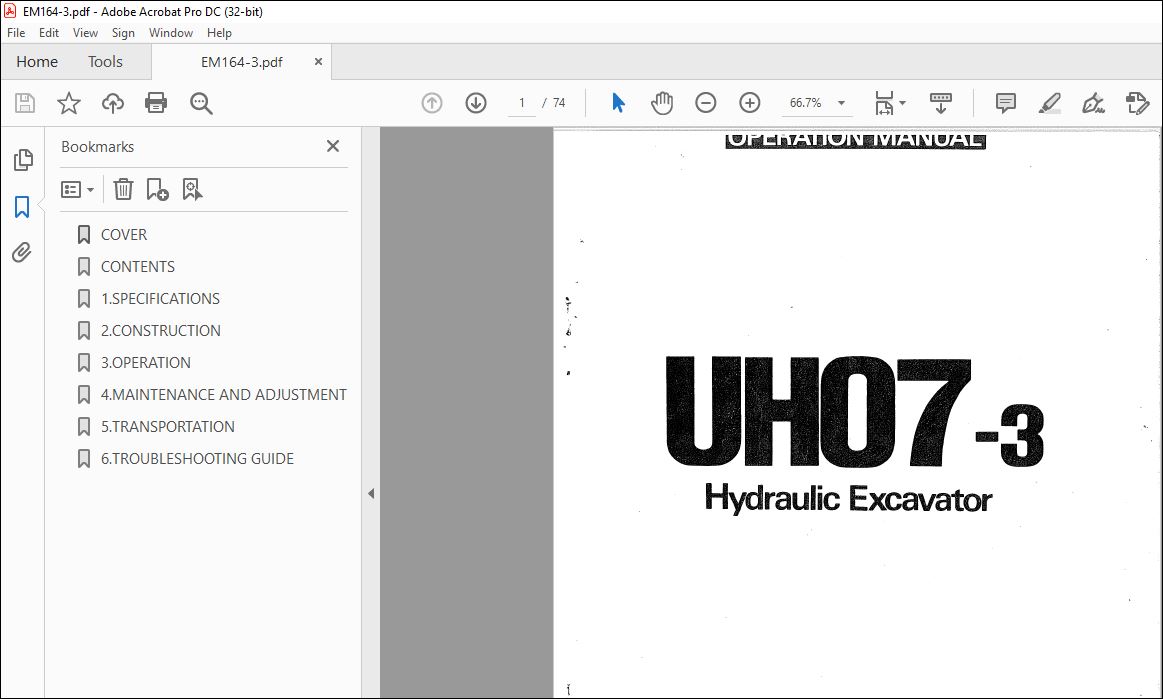Screen dimensions: 1163x699
Task: Select the highlight text pen tool
Action: 1050,103
